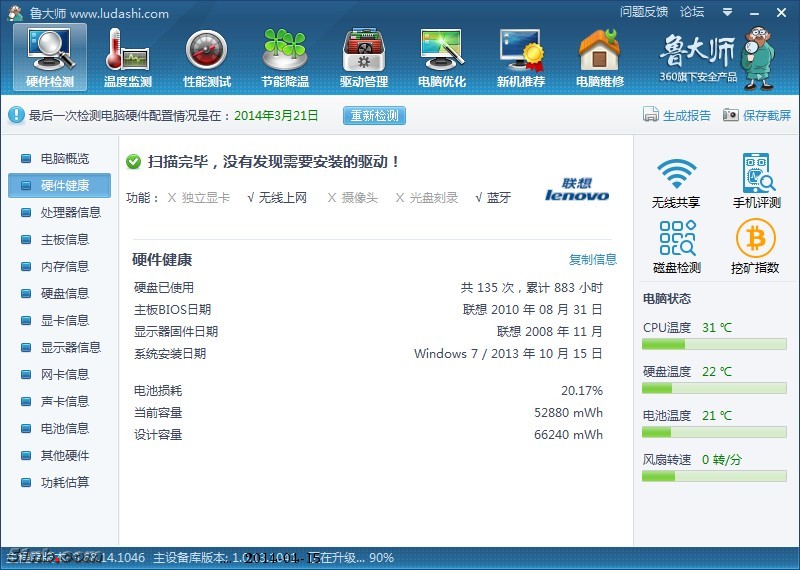Click the CPU温度 temperature bar
This screenshot has width=800, height=570.
tap(714, 344)
